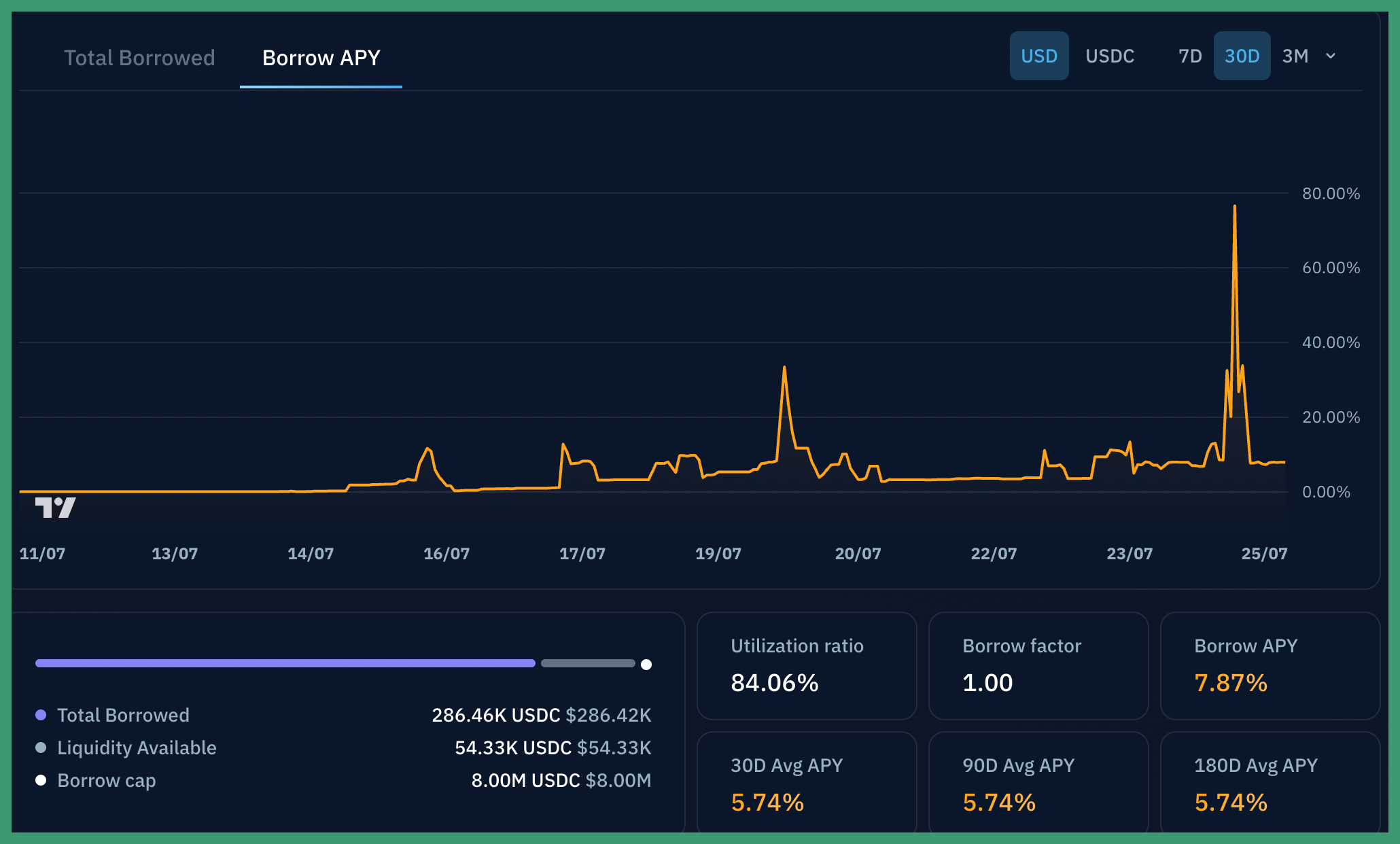Open the Total Borrowed tab

click(139, 58)
